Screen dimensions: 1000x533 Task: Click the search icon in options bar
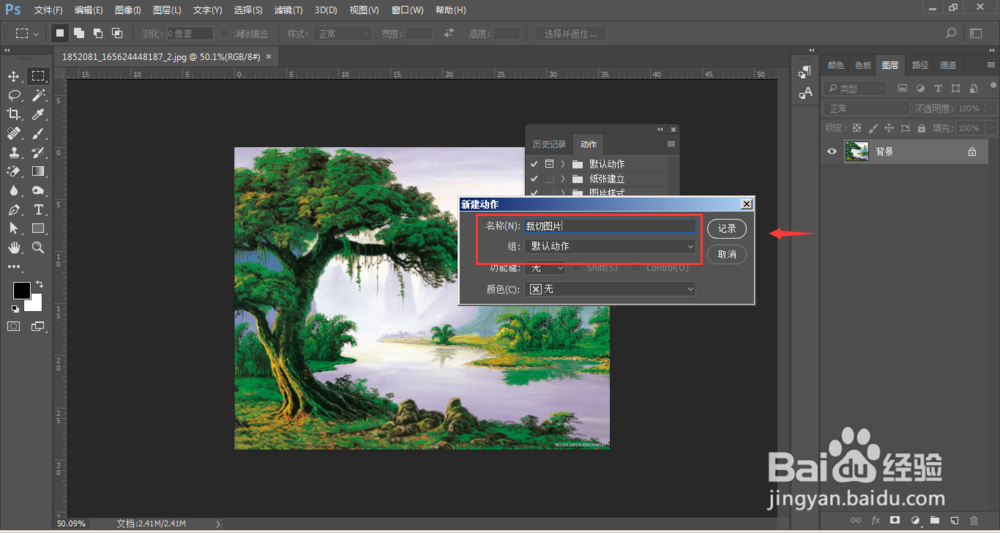(950, 33)
